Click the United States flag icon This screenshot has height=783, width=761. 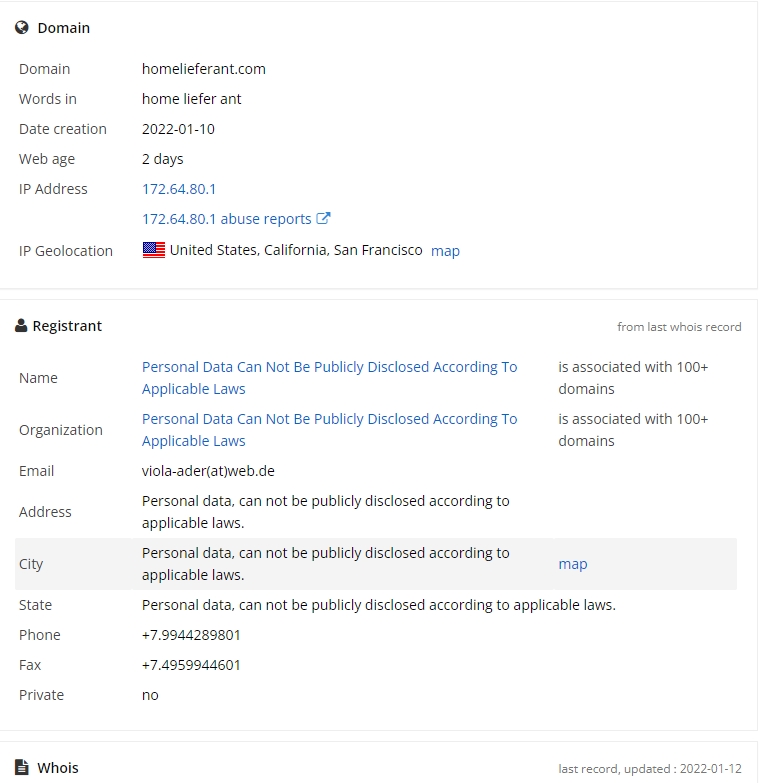154,250
